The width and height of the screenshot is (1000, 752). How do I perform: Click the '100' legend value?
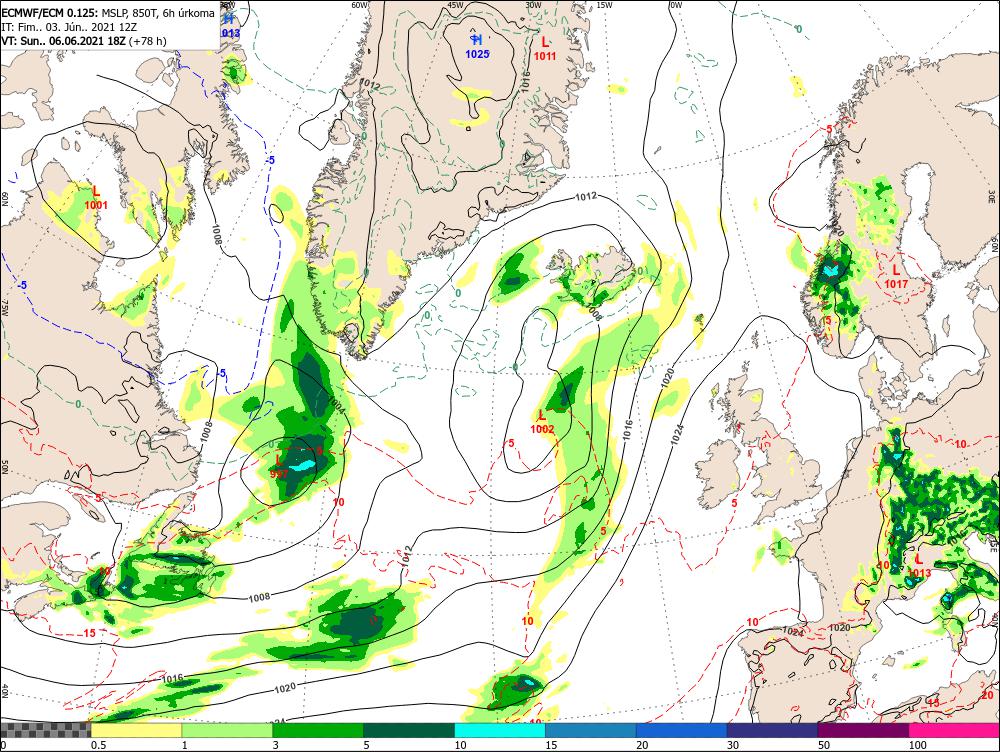point(917,745)
